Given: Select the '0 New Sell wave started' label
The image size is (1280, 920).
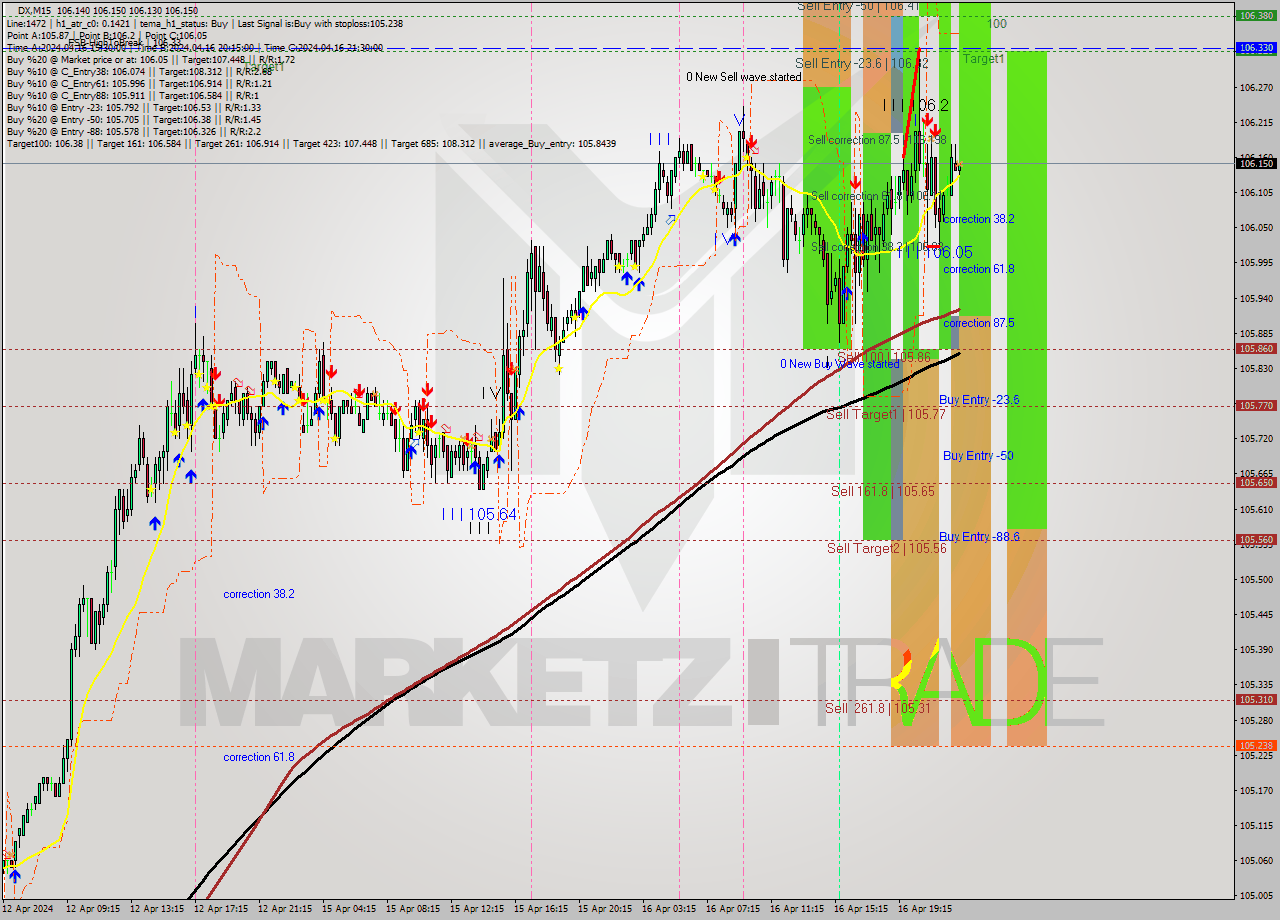Looking at the screenshot, I should tap(743, 77).
